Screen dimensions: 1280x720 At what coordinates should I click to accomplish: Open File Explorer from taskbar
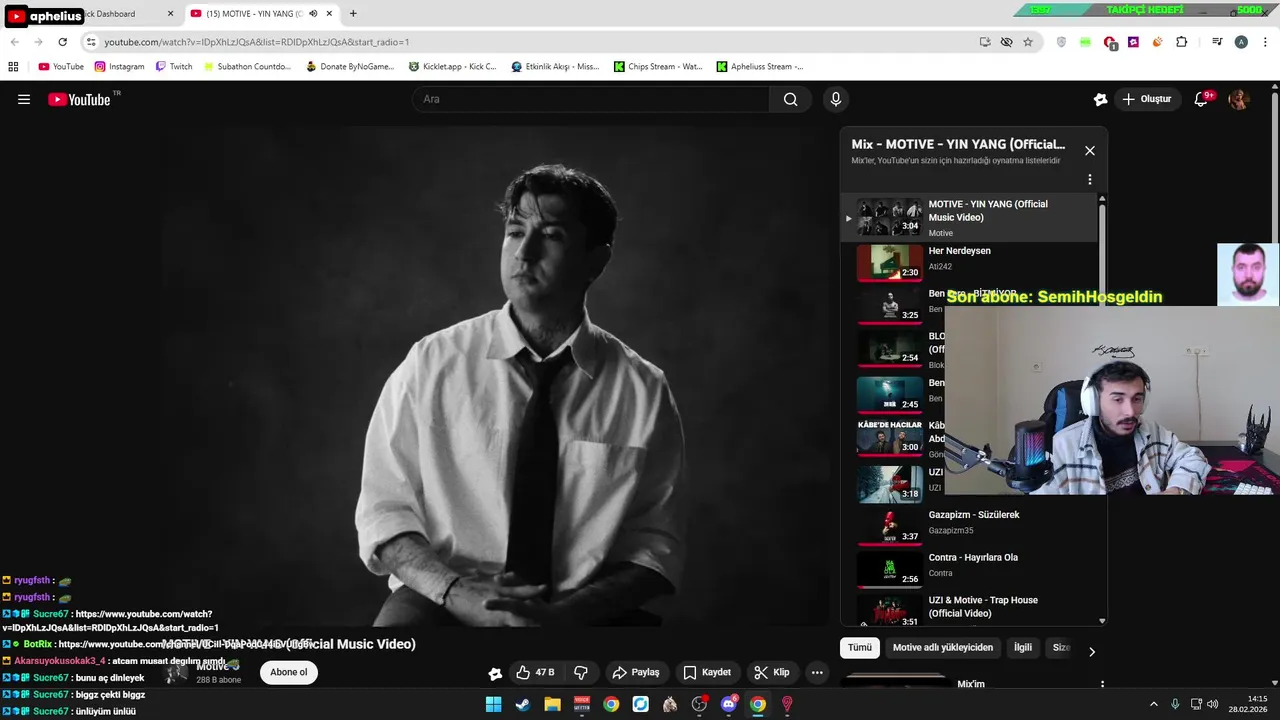click(x=552, y=704)
